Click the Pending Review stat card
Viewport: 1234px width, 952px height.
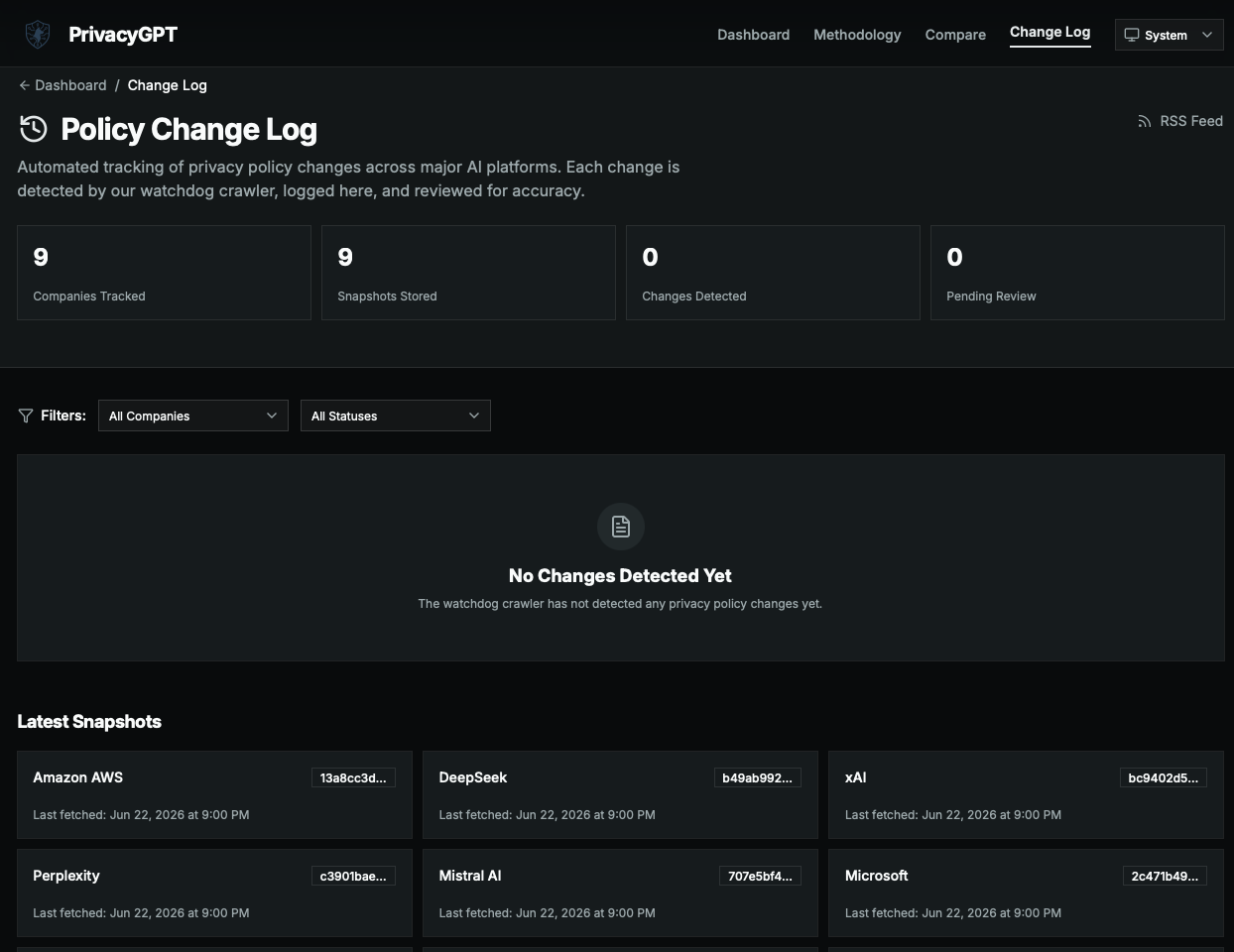point(1077,273)
